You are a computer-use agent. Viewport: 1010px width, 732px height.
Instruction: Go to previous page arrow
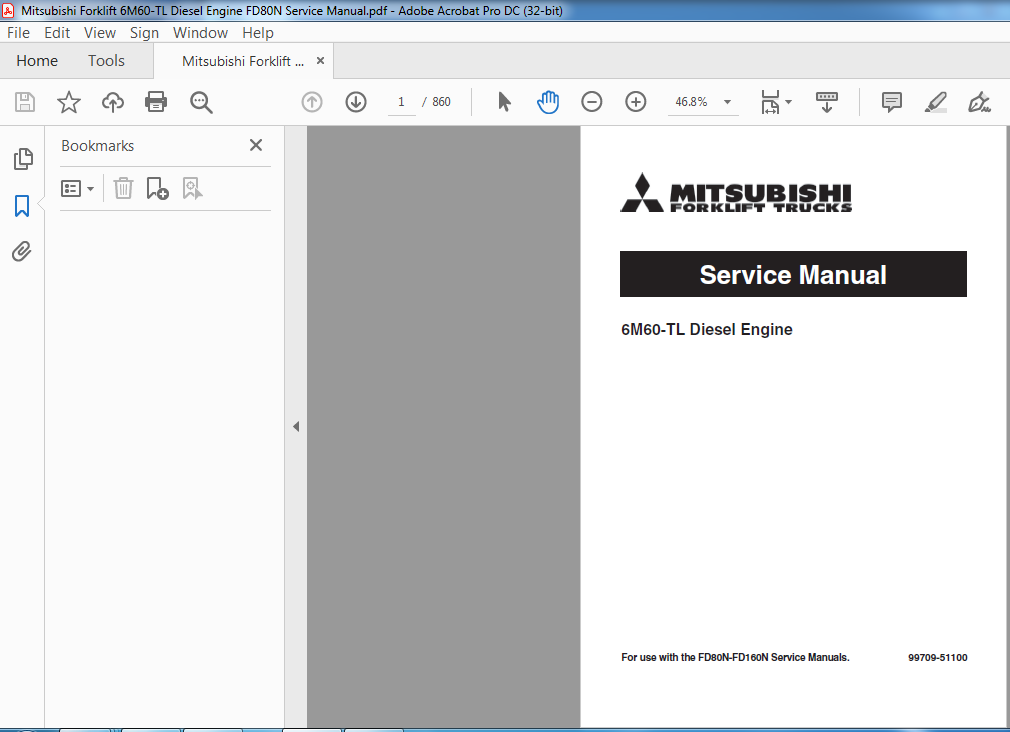(312, 102)
